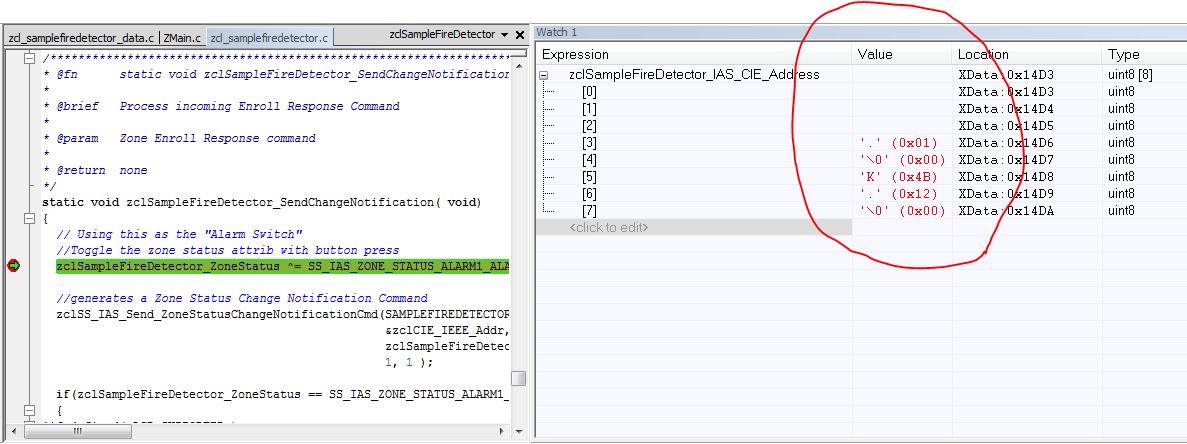Select array element [1] in Watch
Screen dimensions: 1187x444
pyautogui.click(x=589, y=109)
